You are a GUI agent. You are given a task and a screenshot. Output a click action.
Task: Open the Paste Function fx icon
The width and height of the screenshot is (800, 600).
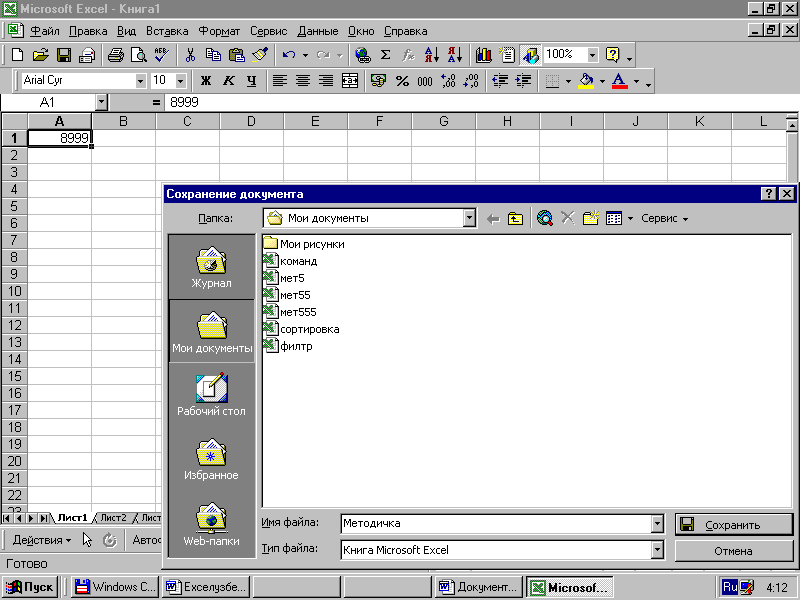(x=408, y=55)
